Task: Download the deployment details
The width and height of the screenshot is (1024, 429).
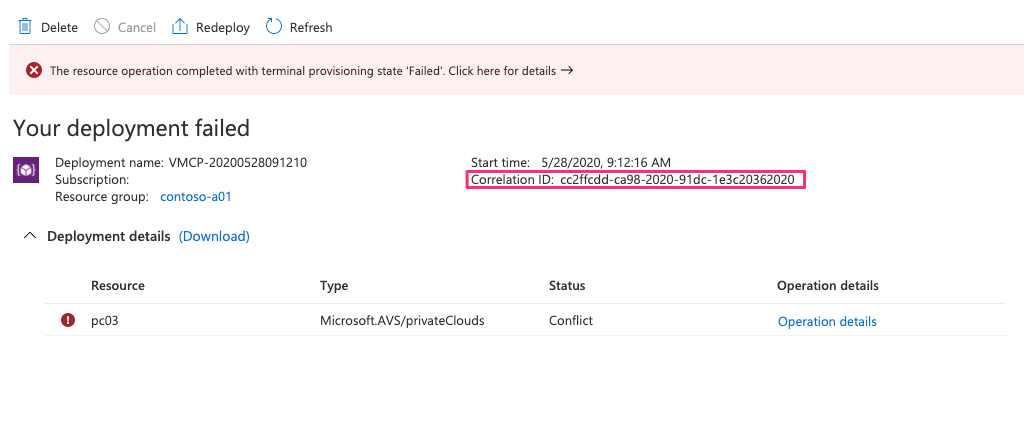Action: [214, 236]
